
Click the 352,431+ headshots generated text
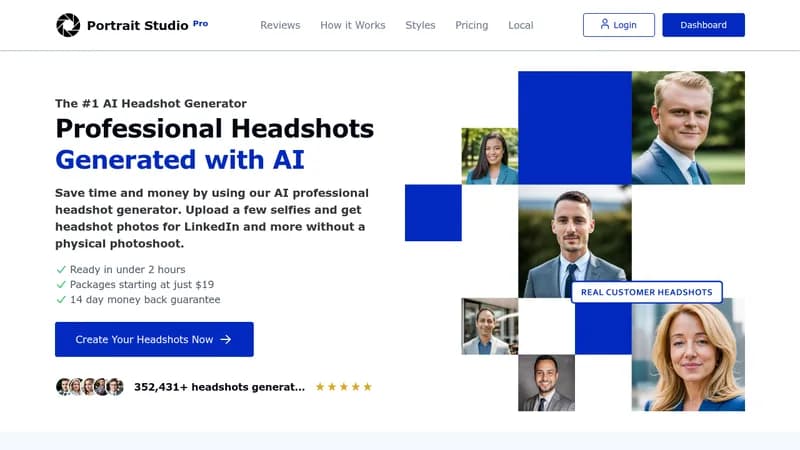219,387
